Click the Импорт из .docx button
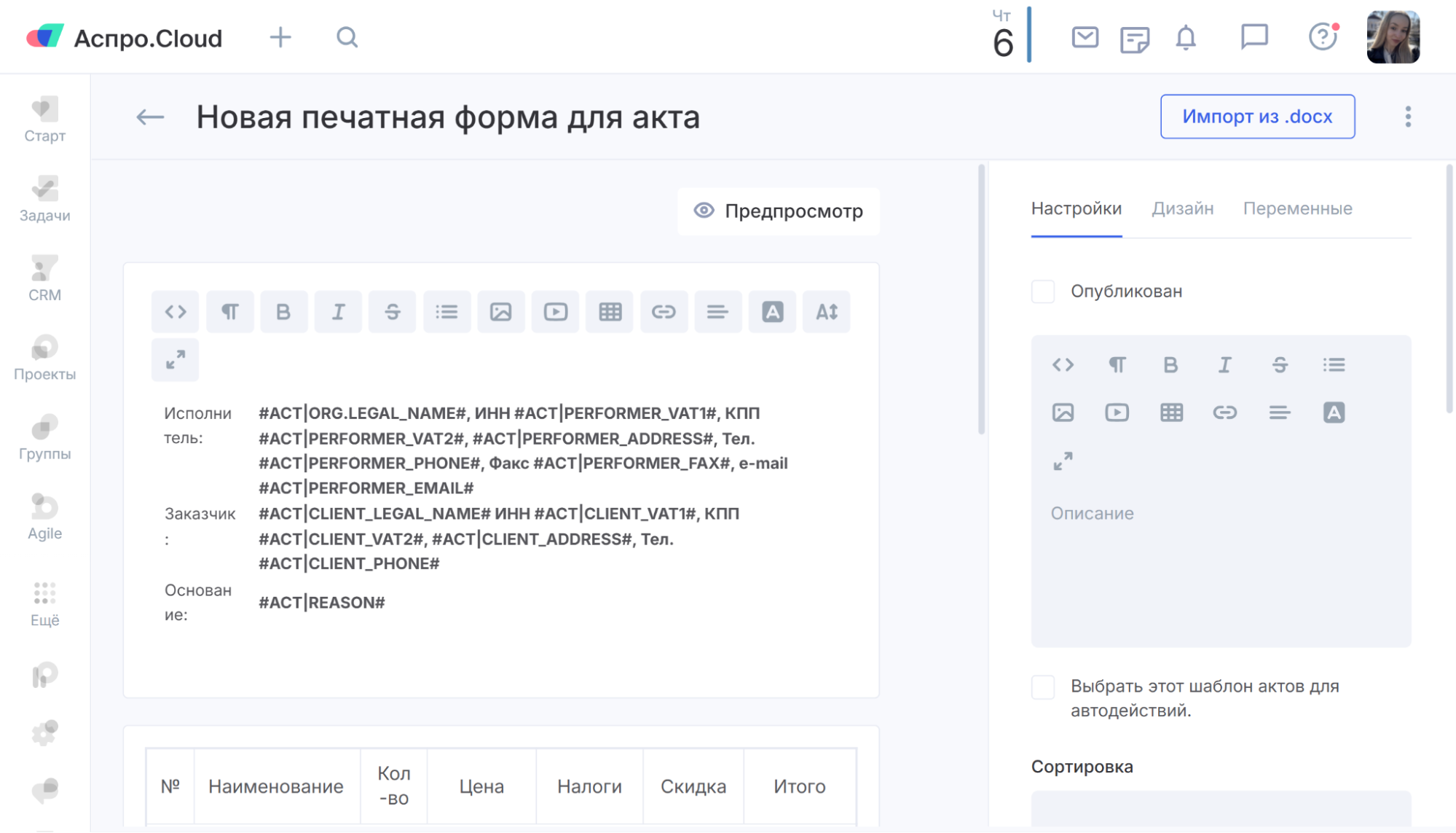Viewport: 1456px width, 833px height. [x=1257, y=117]
